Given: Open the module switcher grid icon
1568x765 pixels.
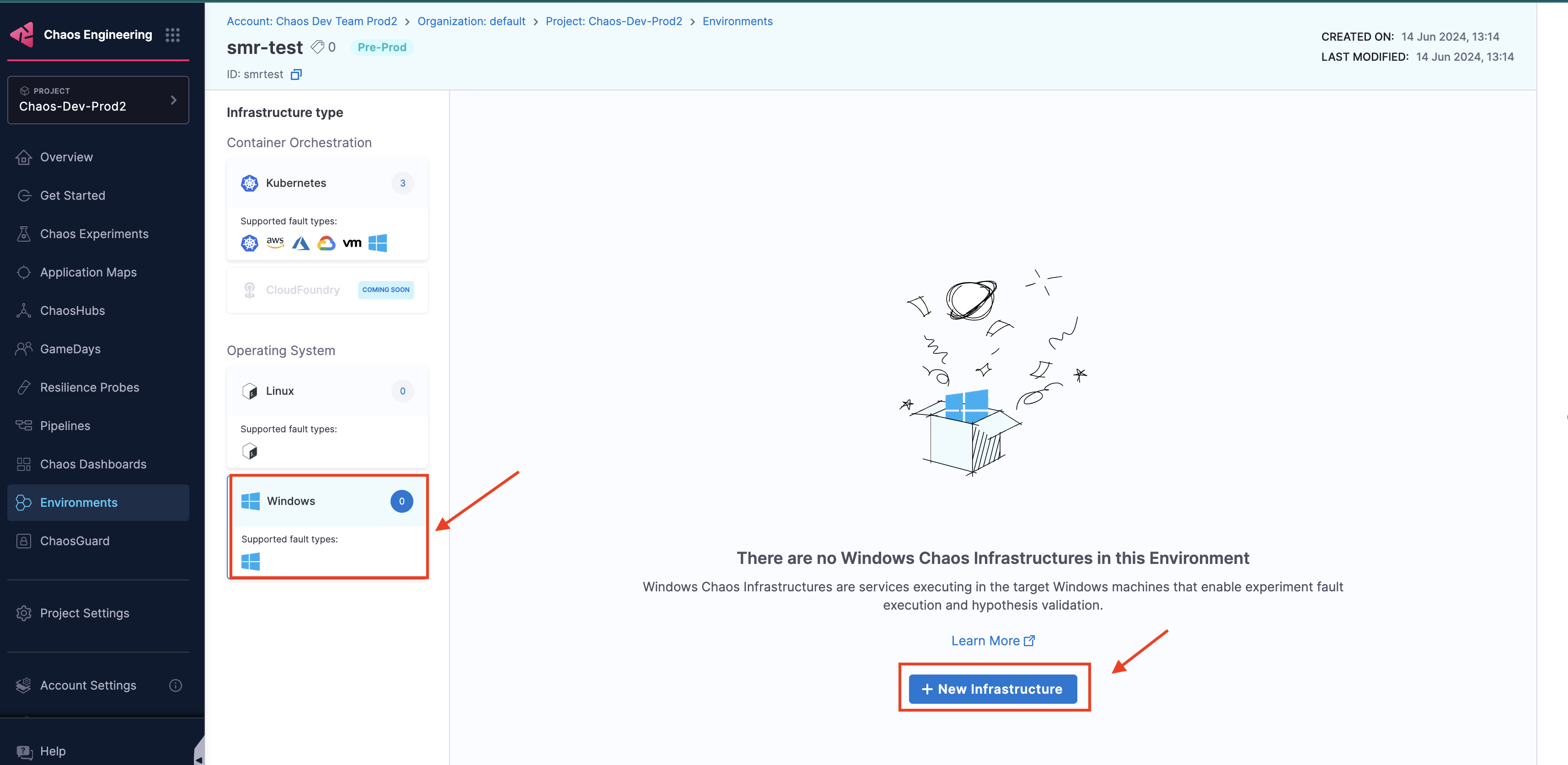Looking at the screenshot, I should point(172,35).
